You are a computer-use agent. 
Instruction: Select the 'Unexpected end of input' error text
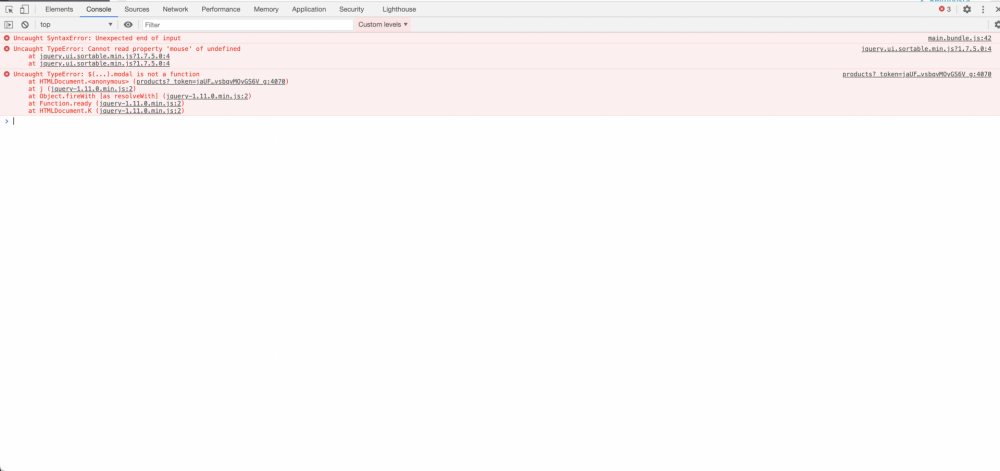point(138,38)
